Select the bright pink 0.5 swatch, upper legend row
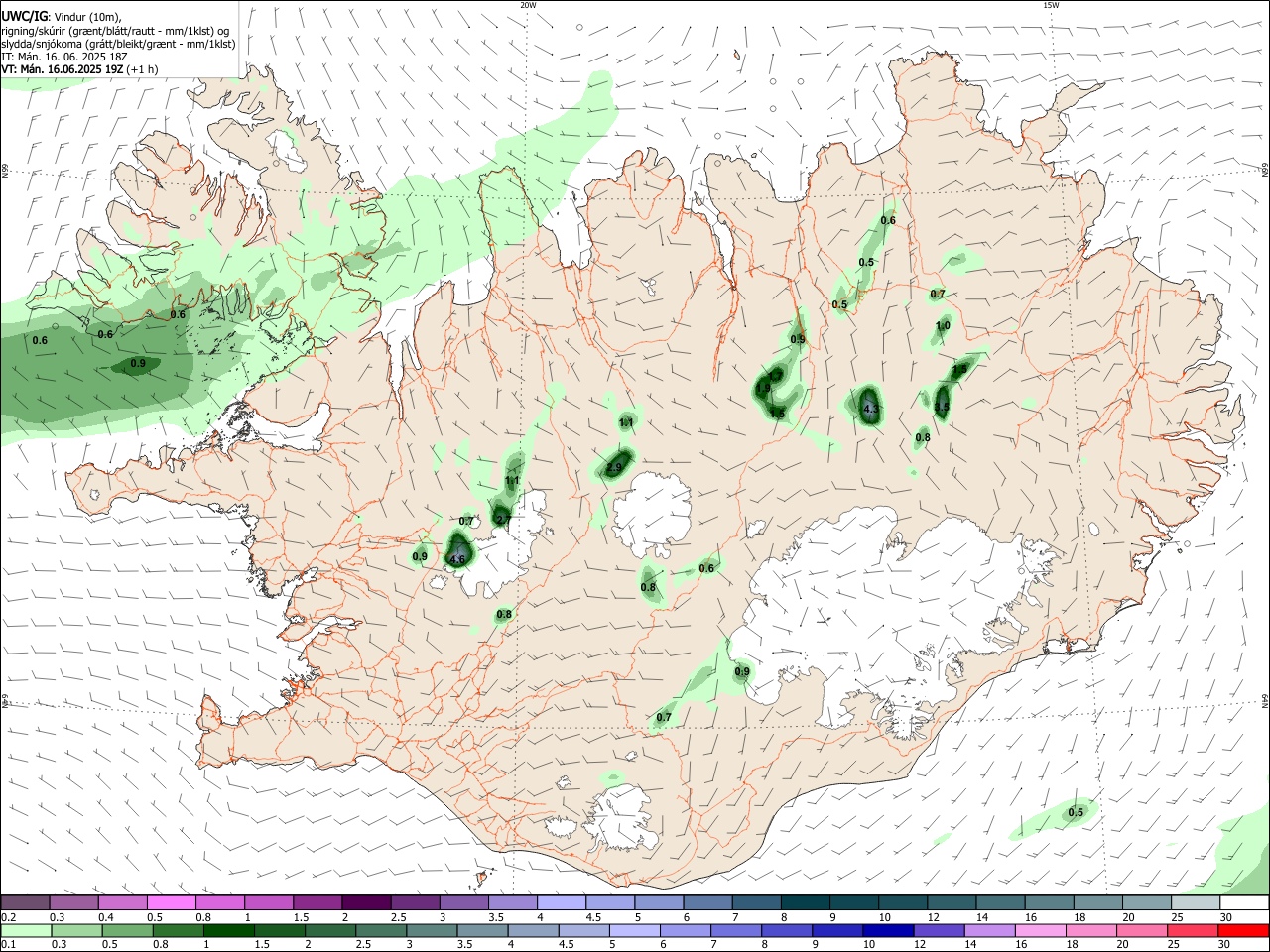 coord(171,903)
